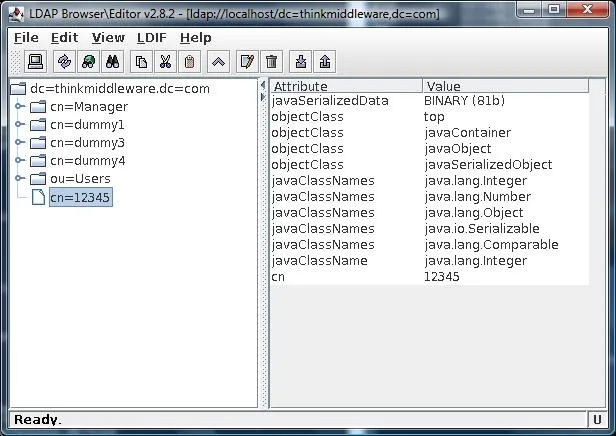Expand the cn=Manager tree node
This screenshot has height=436, width=616.
pos(19,106)
